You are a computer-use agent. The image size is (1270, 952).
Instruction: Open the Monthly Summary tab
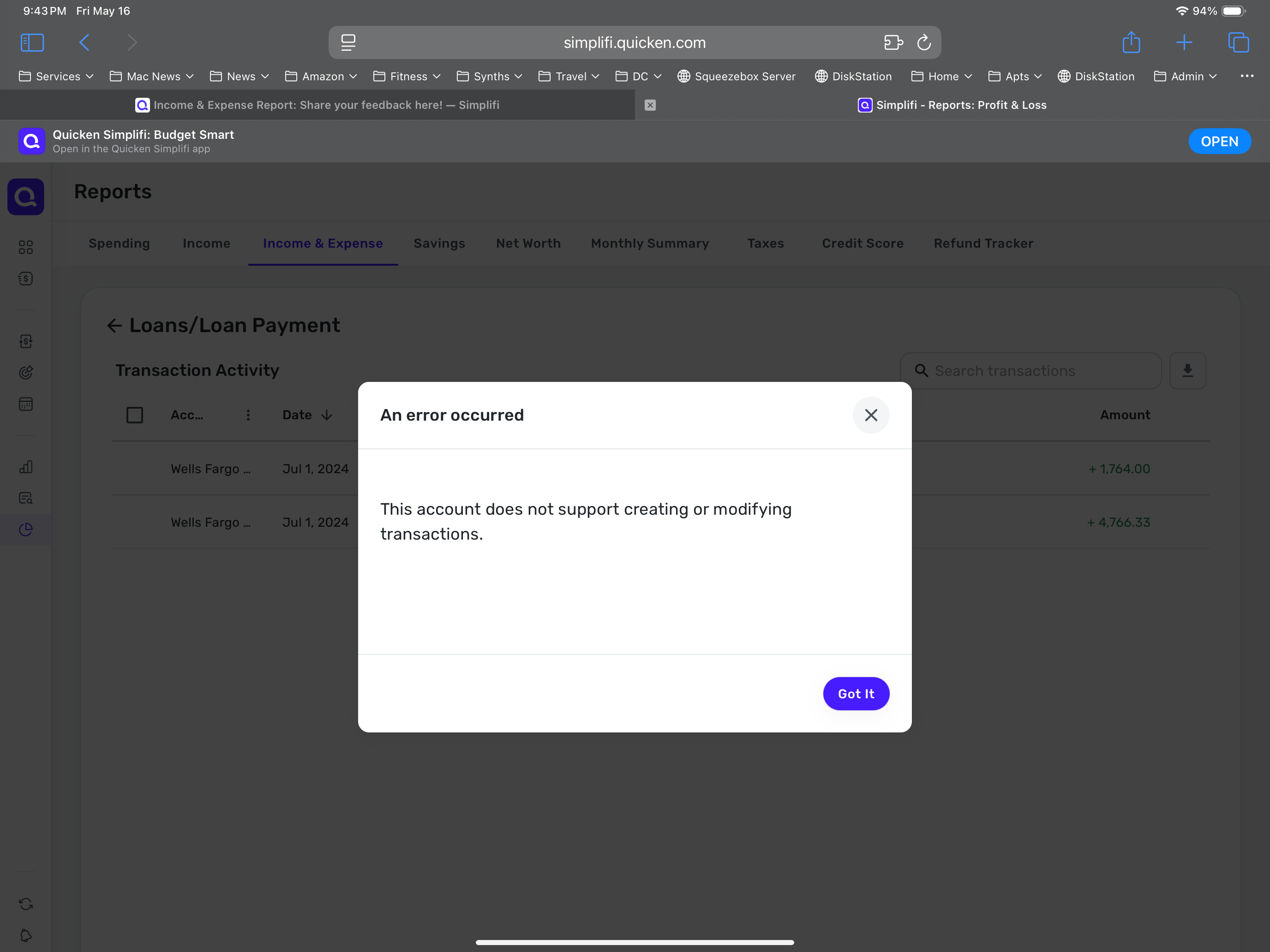point(650,244)
